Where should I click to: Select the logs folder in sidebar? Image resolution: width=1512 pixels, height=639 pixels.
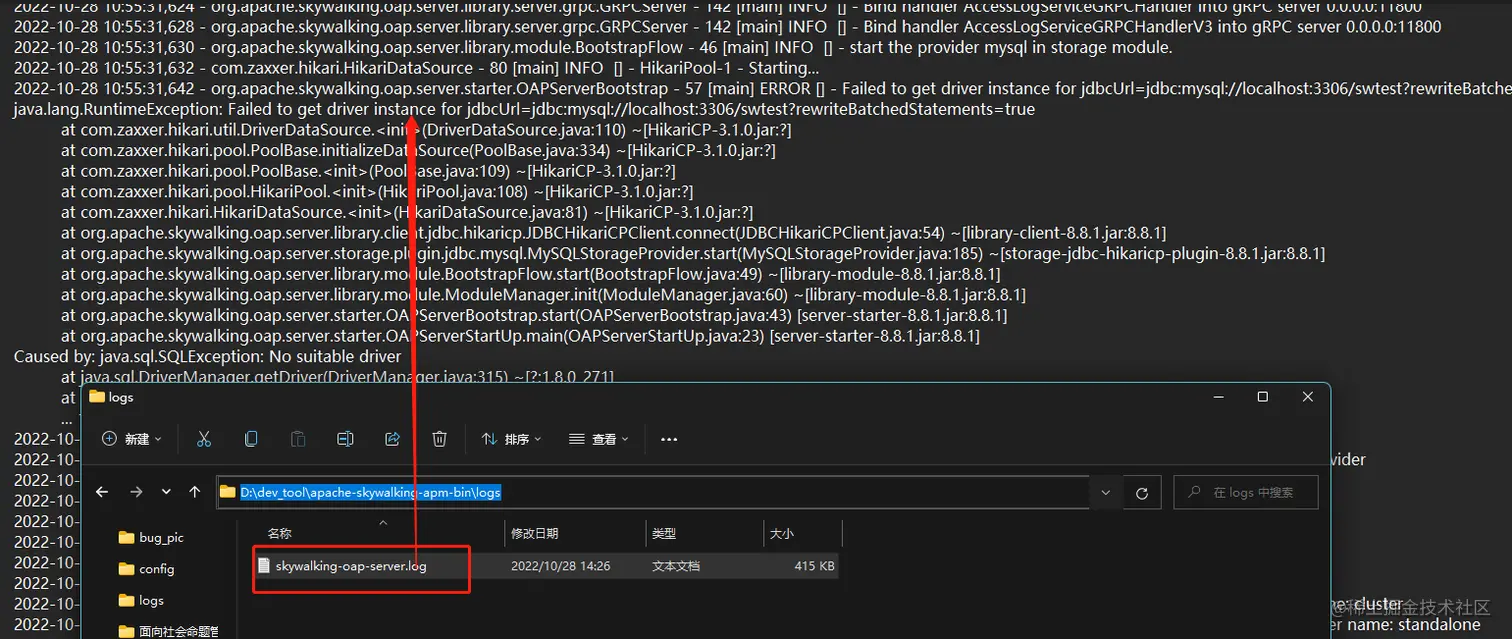tap(141, 600)
